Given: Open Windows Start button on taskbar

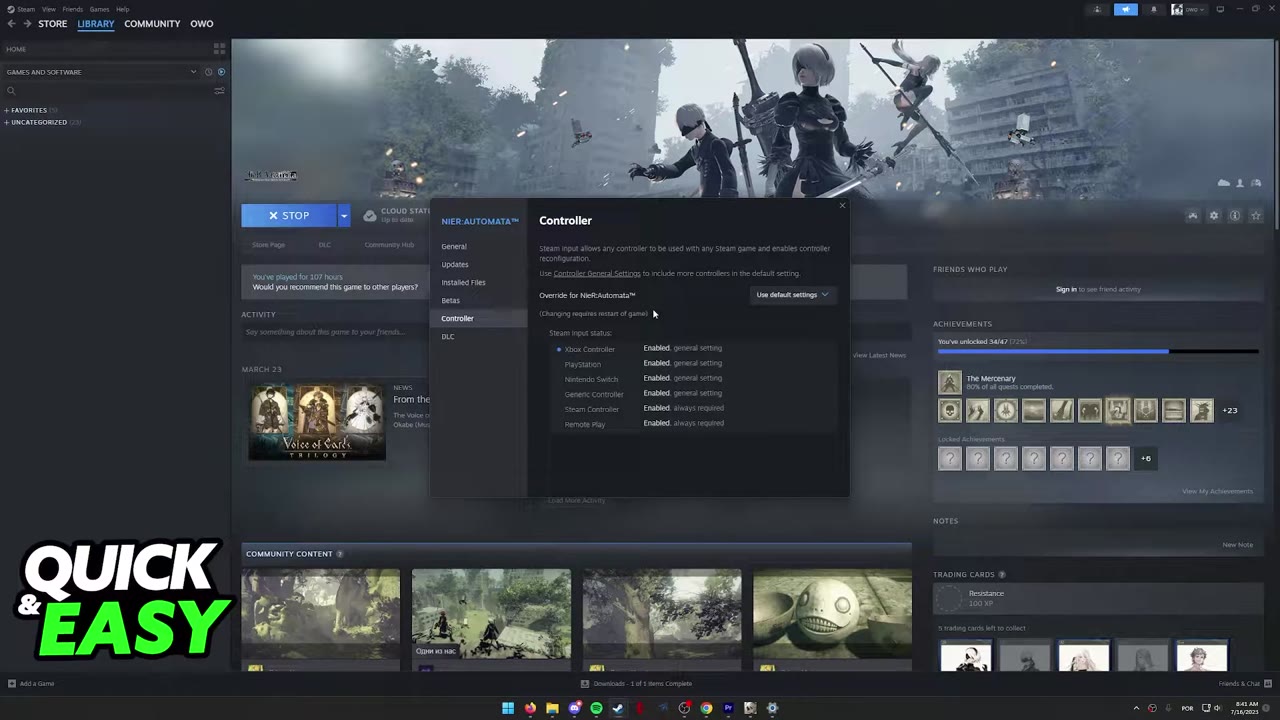Looking at the screenshot, I should click(508, 708).
